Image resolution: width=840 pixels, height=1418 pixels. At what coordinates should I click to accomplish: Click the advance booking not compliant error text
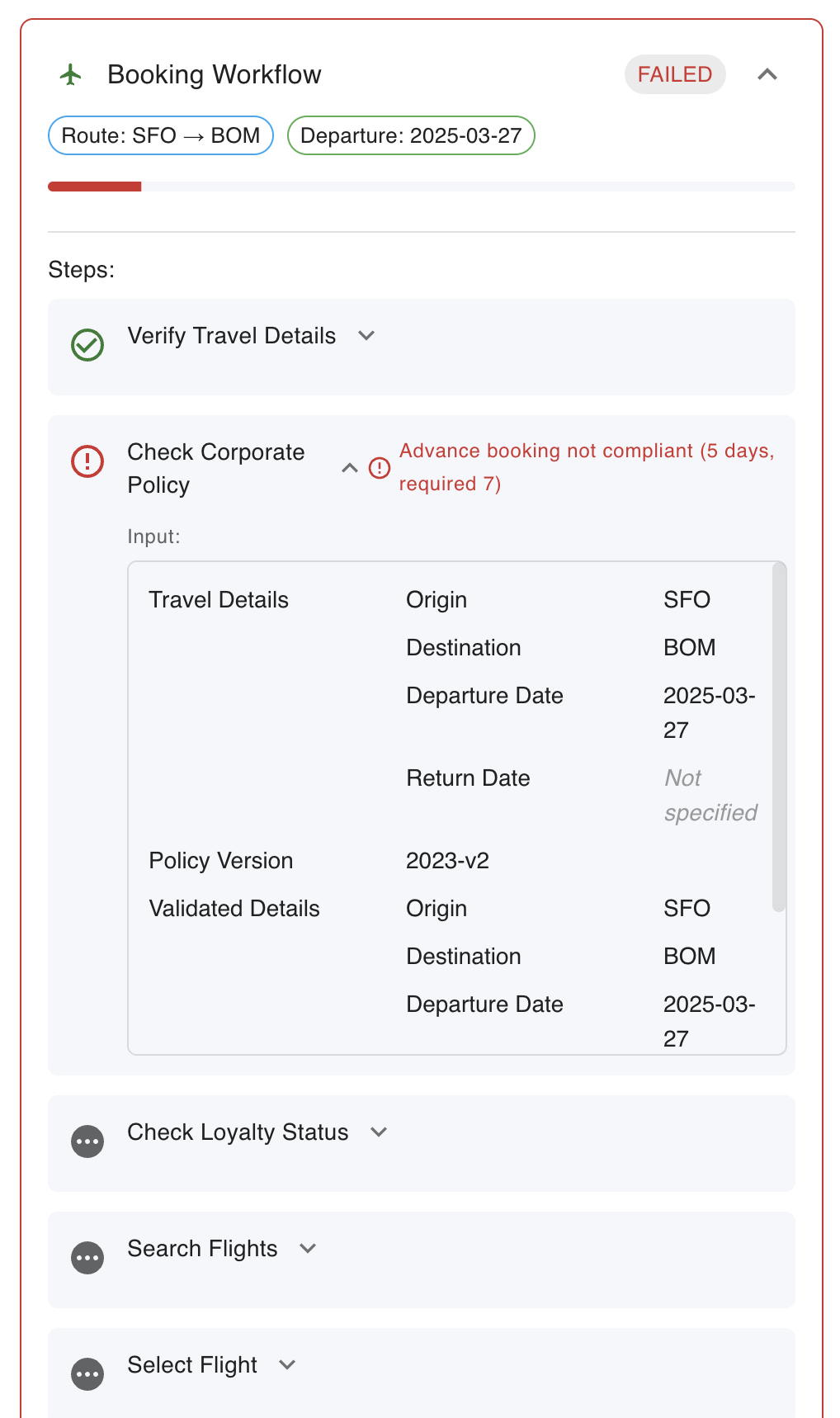pos(587,467)
